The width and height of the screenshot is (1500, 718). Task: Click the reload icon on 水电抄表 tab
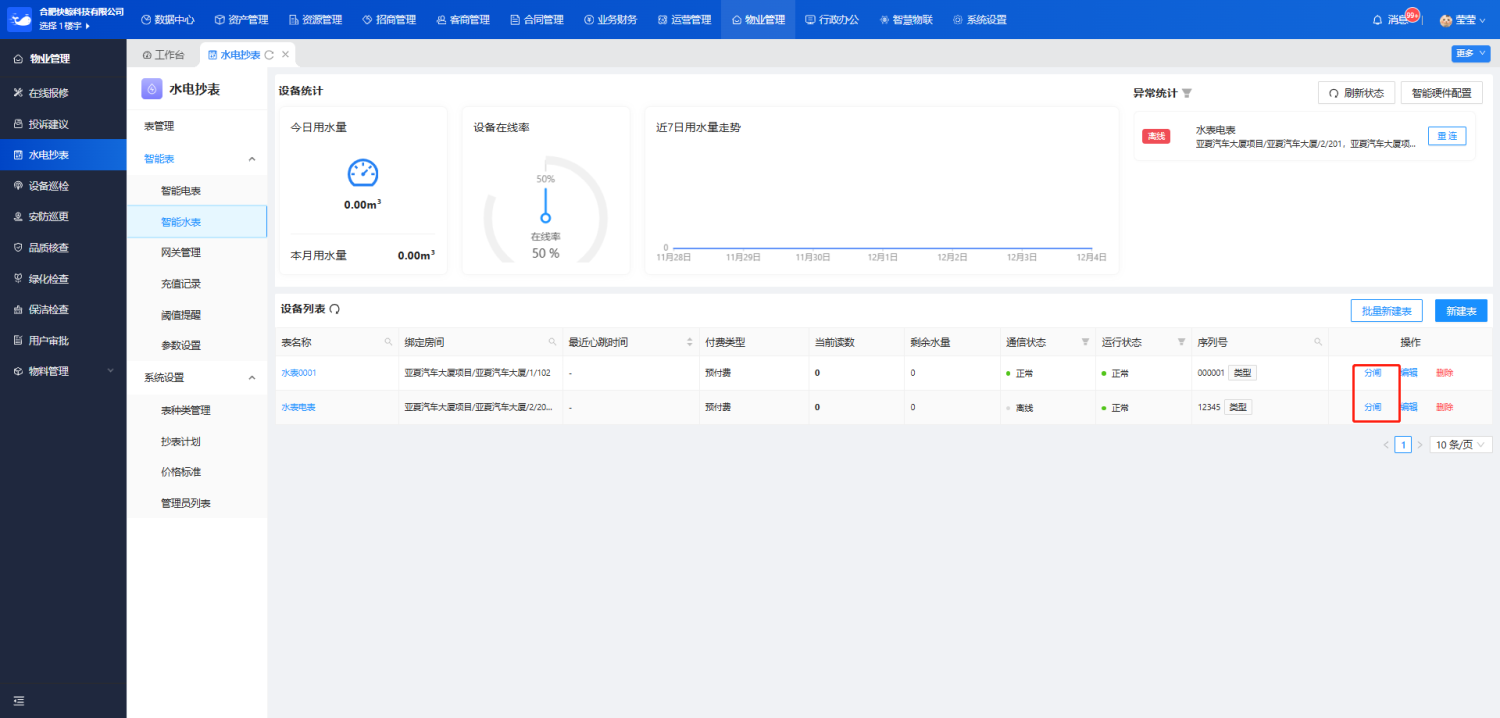(x=269, y=55)
